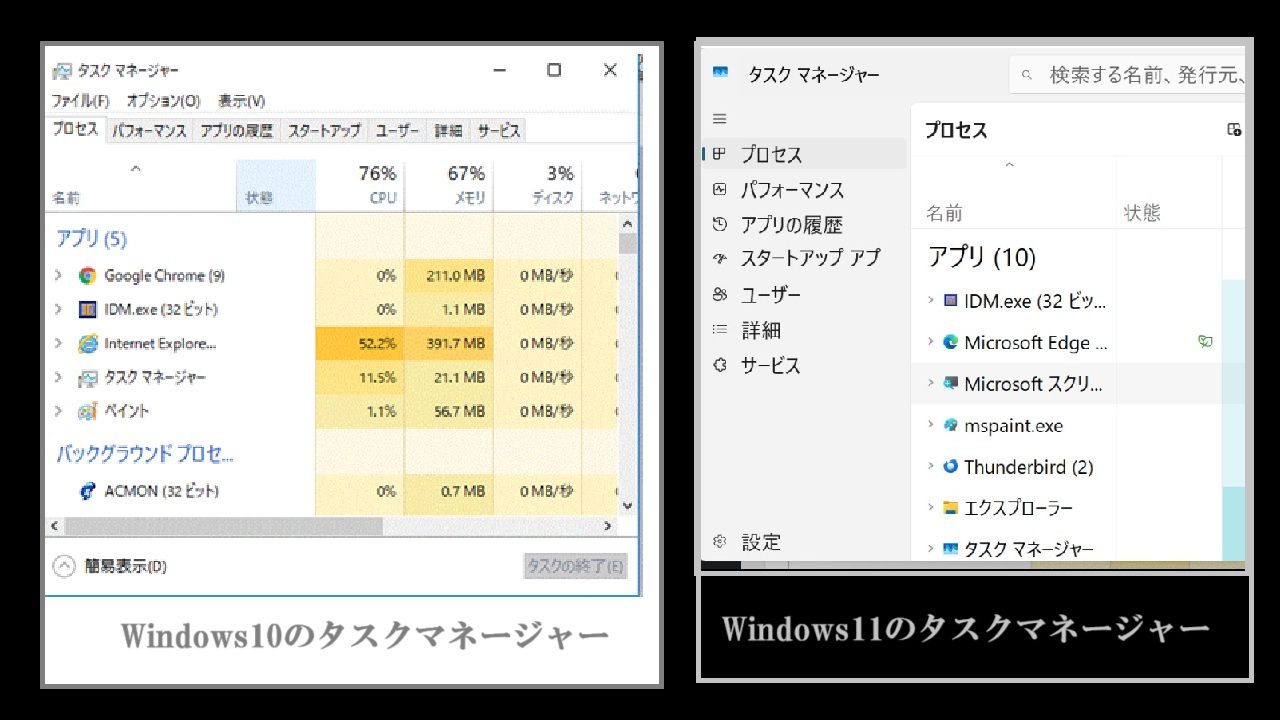
Task: Click the 詳細 list sidebar icon
Action: click(719, 329)
